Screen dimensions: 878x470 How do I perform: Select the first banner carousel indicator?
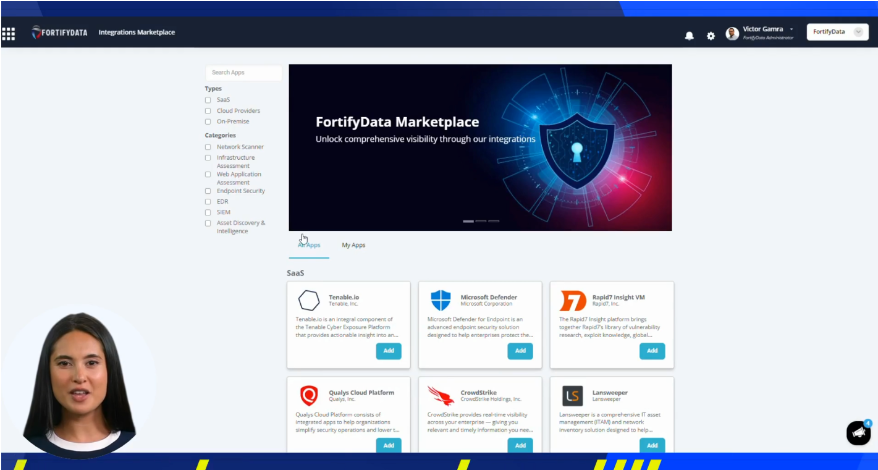coord(468,221)
